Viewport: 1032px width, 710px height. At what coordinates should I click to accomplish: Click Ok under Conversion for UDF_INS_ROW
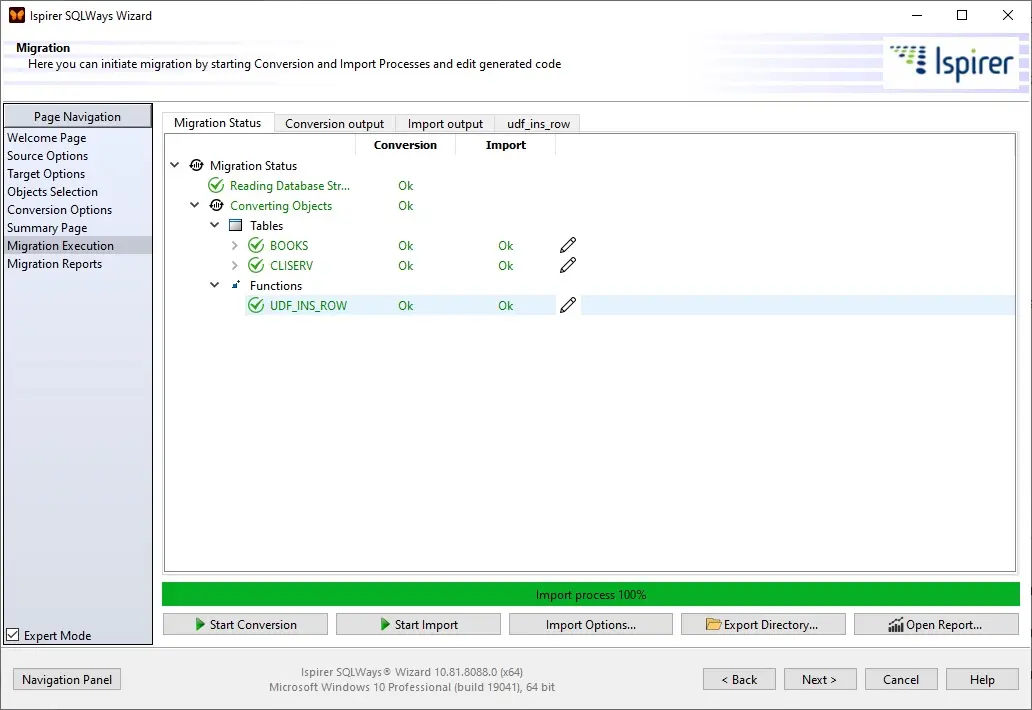405,305
